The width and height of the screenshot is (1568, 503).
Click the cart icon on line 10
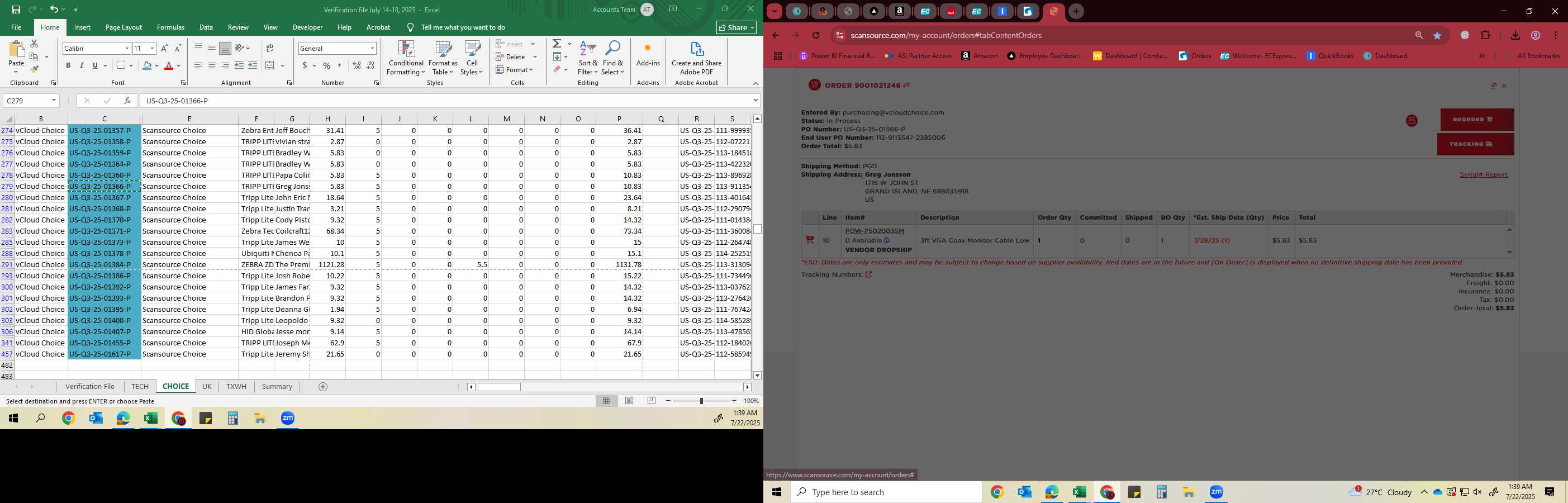810,240
